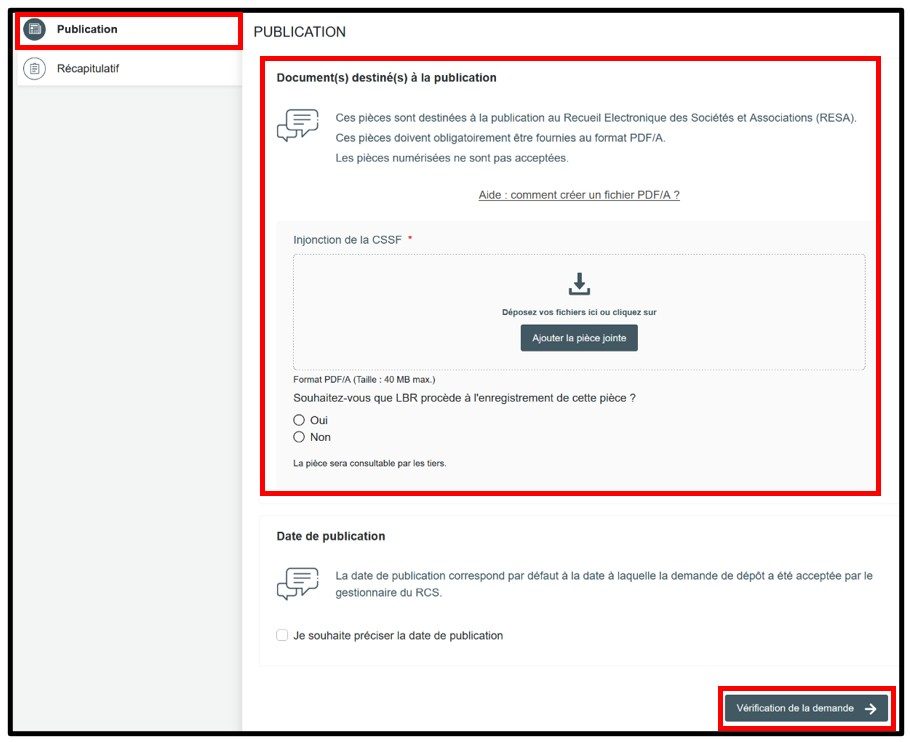This screenshot has width=910, height=742.
Task: Select the Oui radio button
Action: click(x=299, y=420)
